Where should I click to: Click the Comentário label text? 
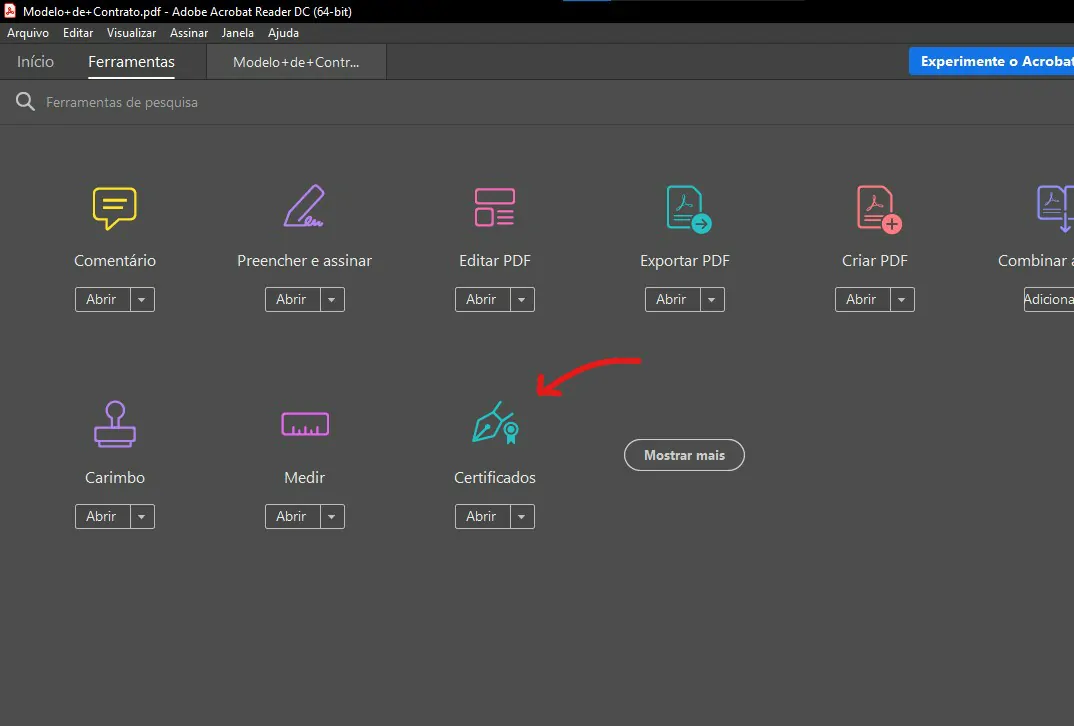pyautogui.click(x=115, y=261)
